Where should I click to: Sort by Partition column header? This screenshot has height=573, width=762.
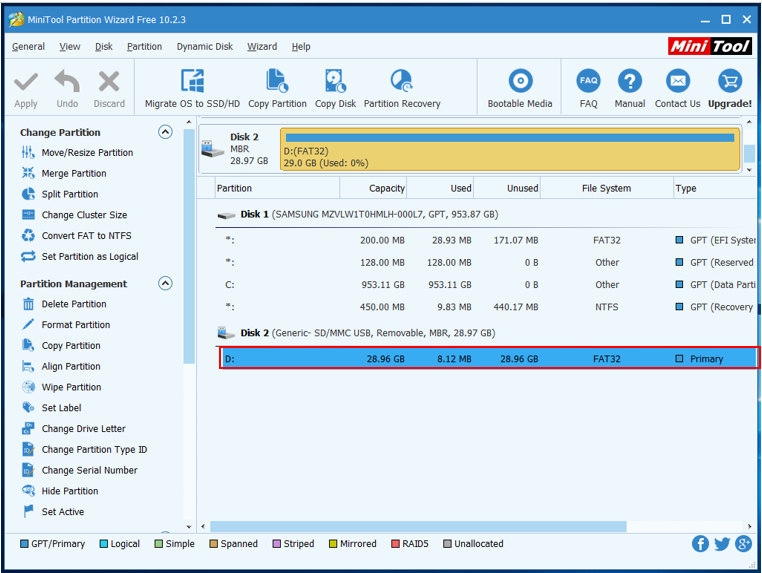pos(277,188)
